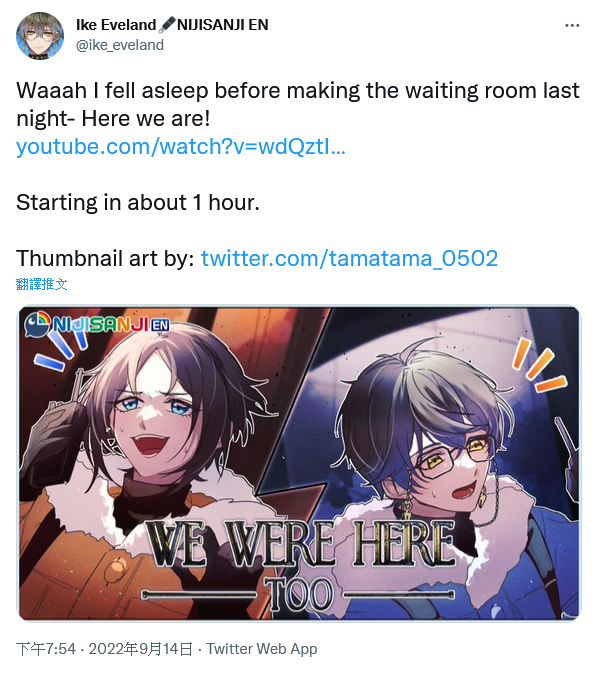Click the blue spark marks in thumbnail

click(62, 350)
